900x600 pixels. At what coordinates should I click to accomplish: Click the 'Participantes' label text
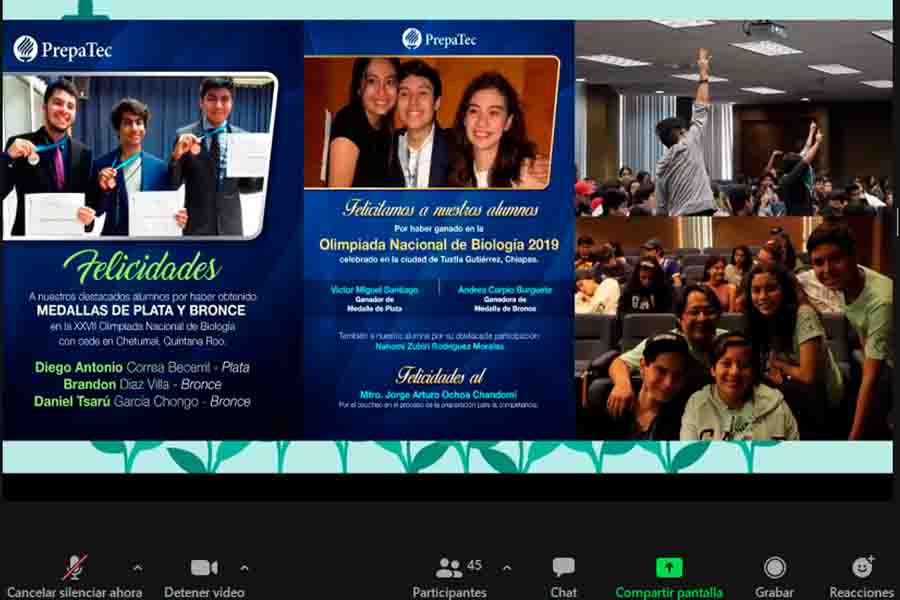point(449,593)
